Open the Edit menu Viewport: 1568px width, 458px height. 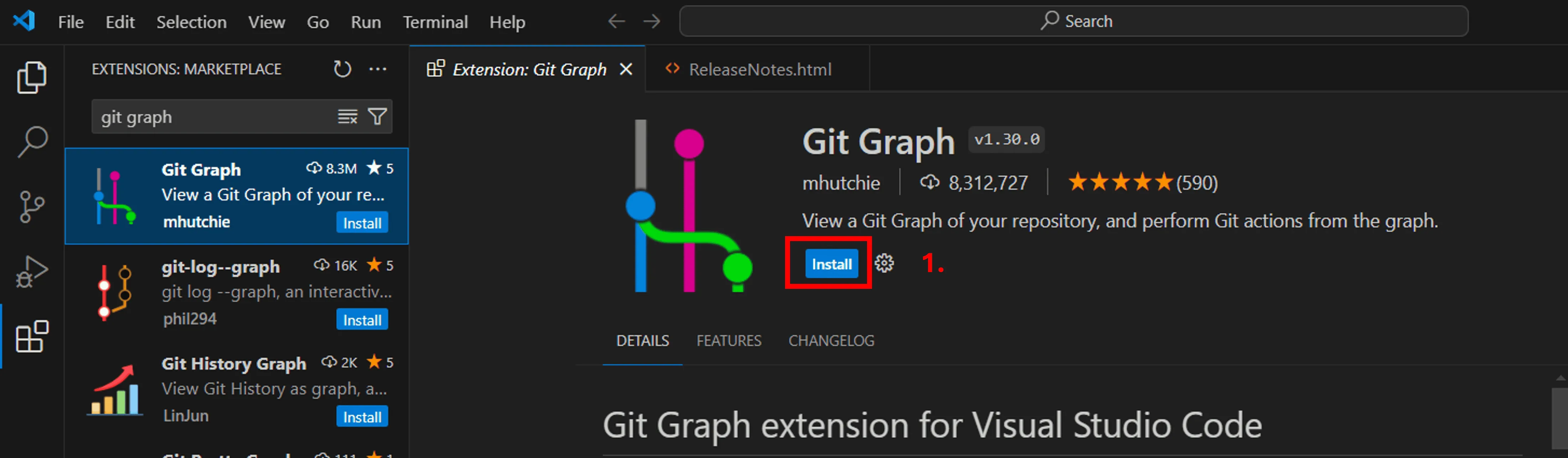[120, 22]
